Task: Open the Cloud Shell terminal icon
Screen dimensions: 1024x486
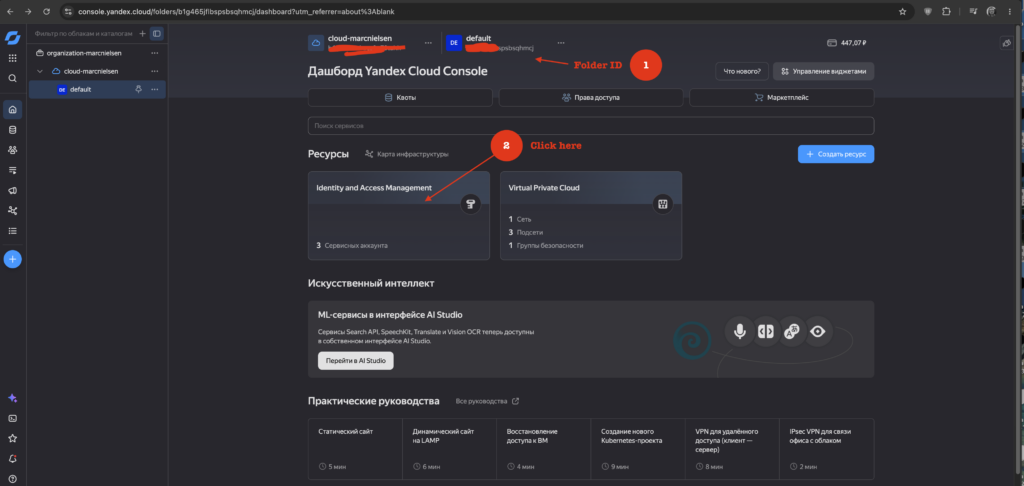Action: (12, 419)
